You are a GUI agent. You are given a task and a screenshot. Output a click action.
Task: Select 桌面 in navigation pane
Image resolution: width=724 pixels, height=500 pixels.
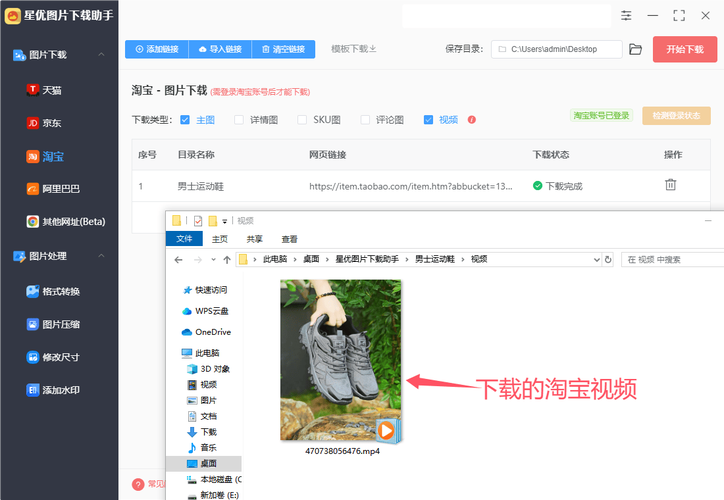(x=204, y=463)
